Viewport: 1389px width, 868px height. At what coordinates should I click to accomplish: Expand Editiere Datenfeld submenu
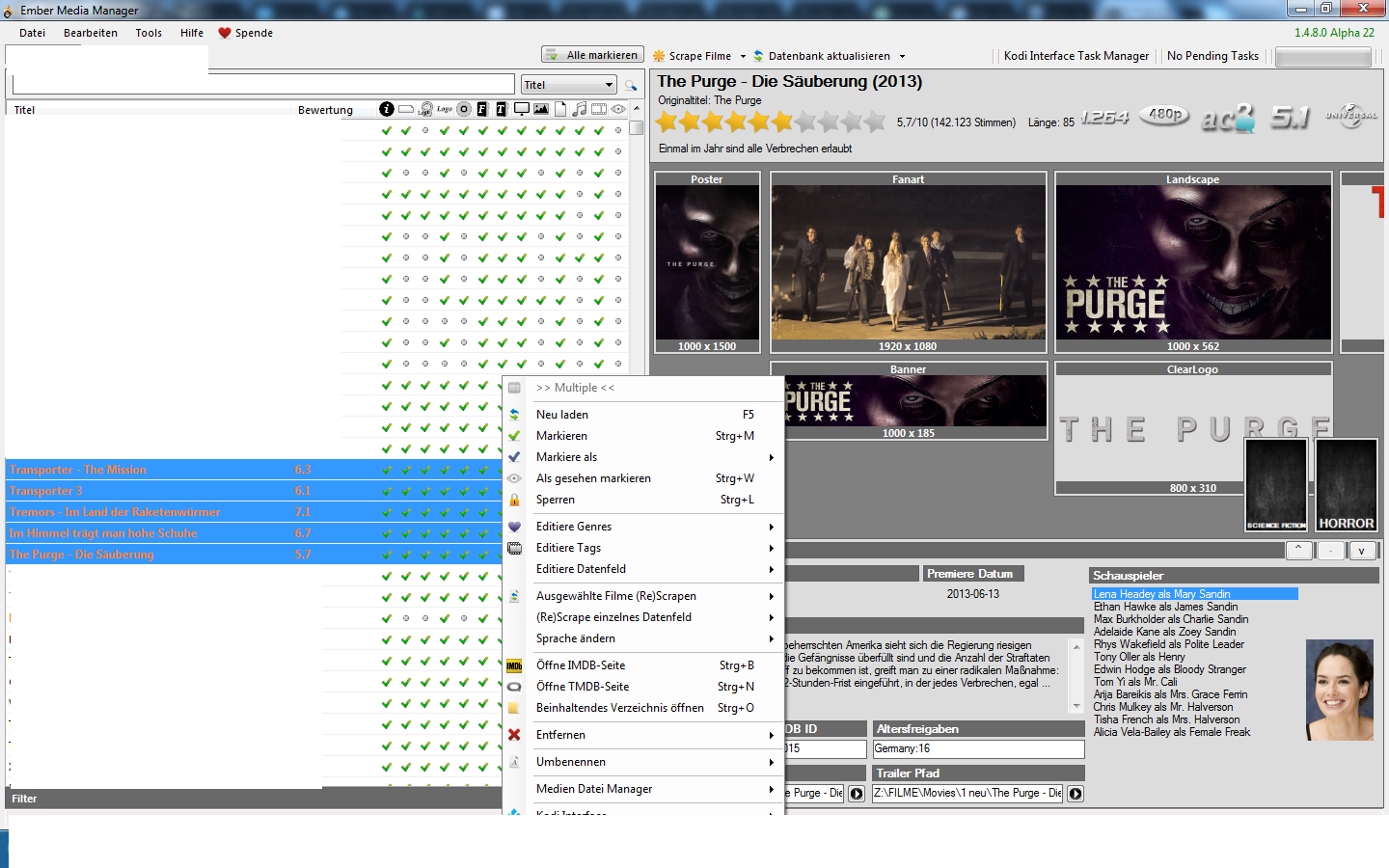click(x=643, y=569)
